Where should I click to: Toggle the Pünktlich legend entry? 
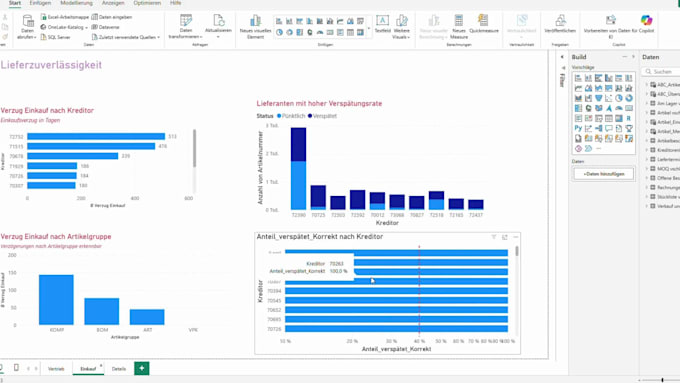[x=291, y=116]
